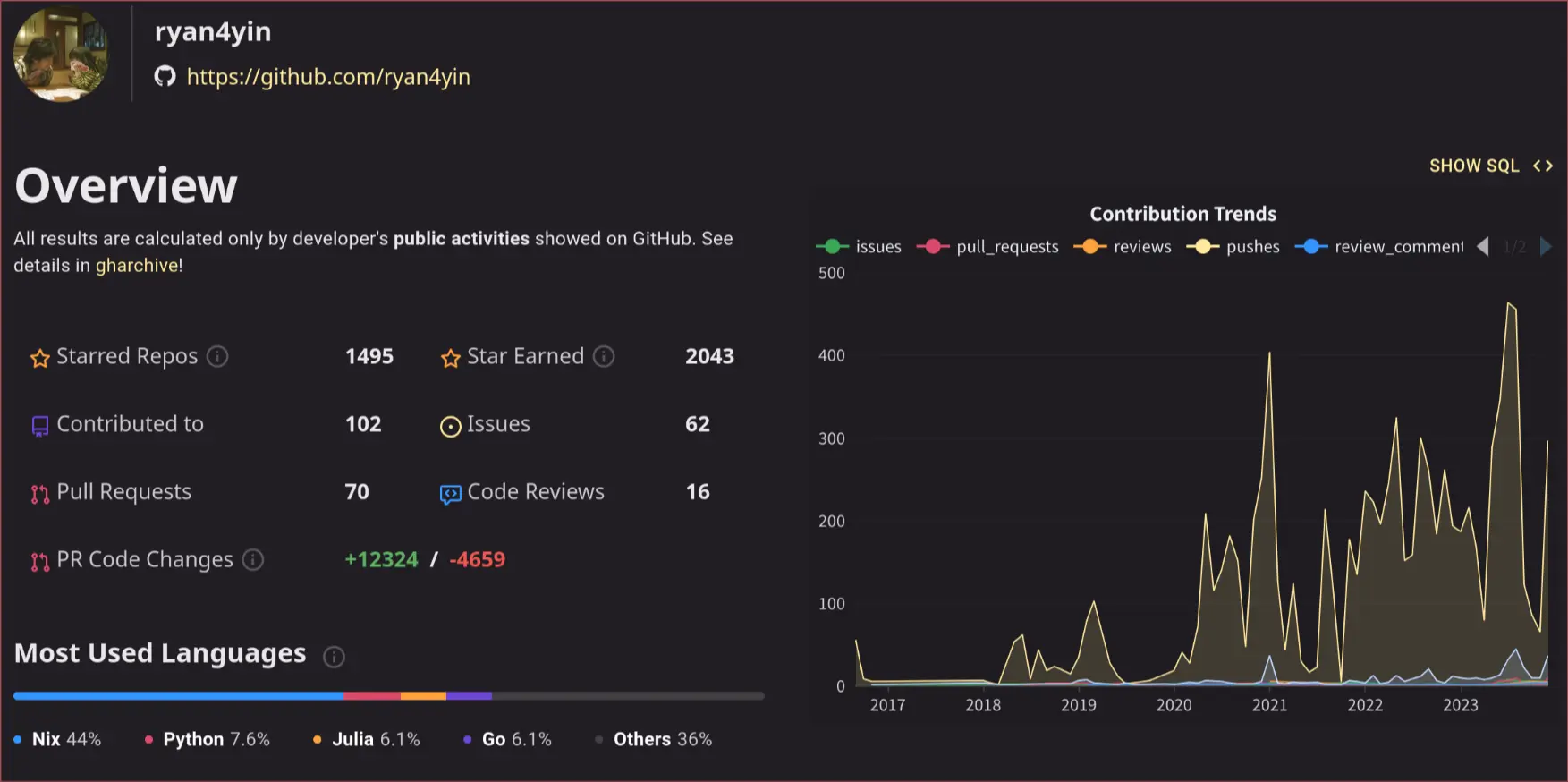Toggle the issues series in chart legend
The width and height of the screenshot is (1568, 782).
[859, 247]
